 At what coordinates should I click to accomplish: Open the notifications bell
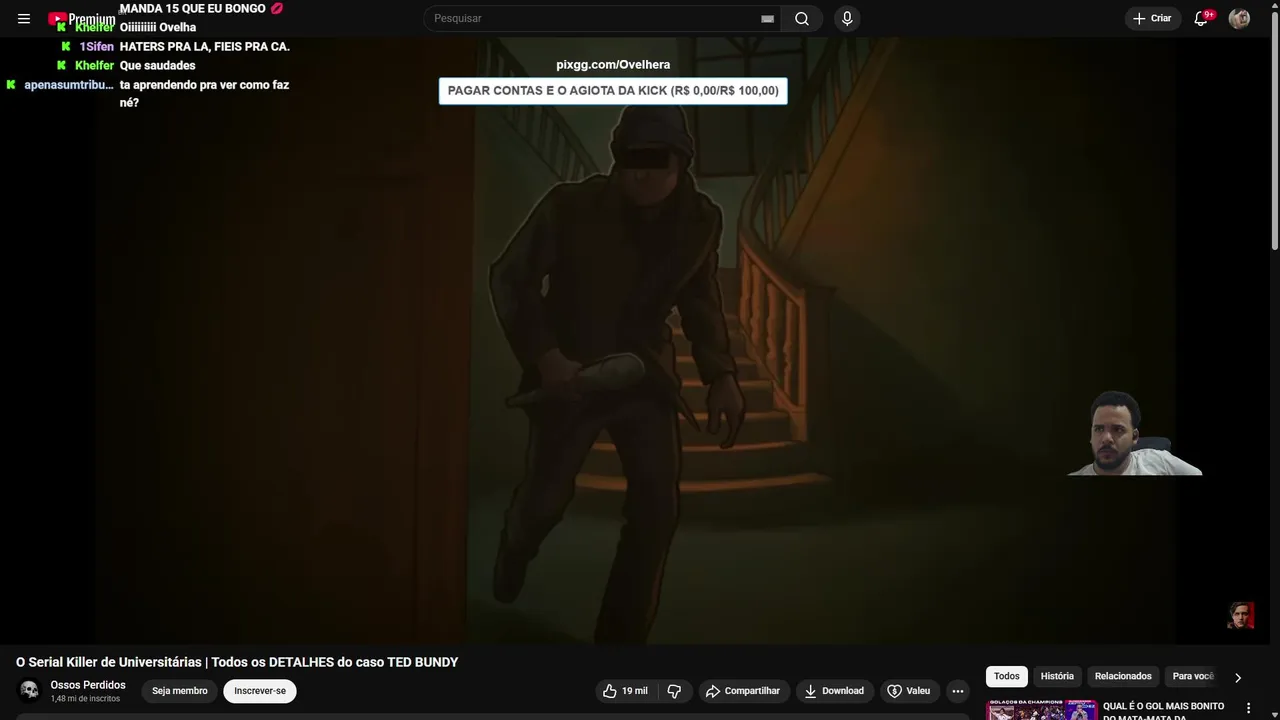tap(1202, 18)
